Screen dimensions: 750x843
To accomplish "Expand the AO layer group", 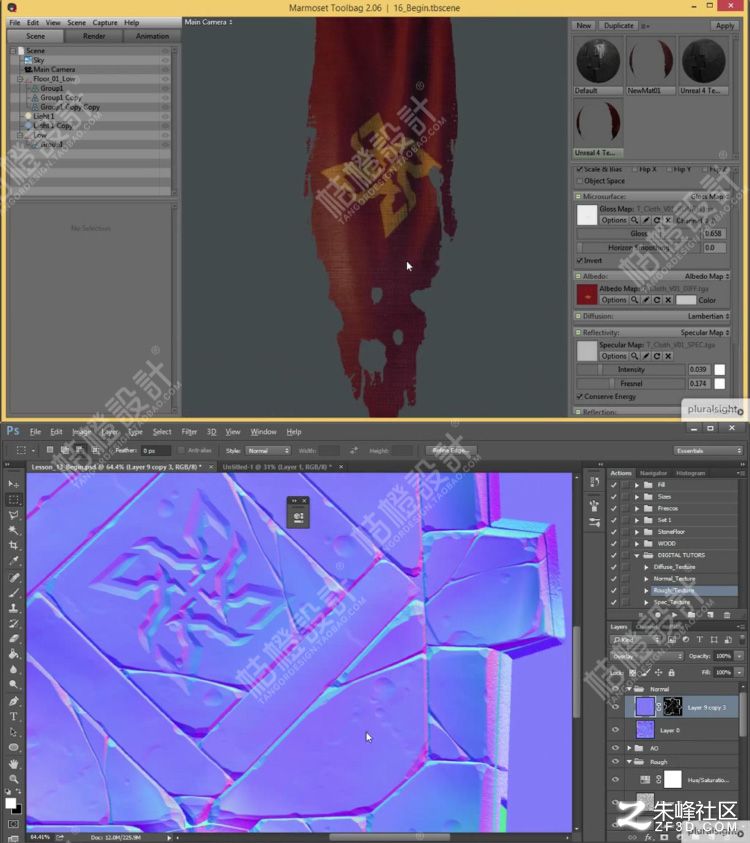I will tap(629, 748).
